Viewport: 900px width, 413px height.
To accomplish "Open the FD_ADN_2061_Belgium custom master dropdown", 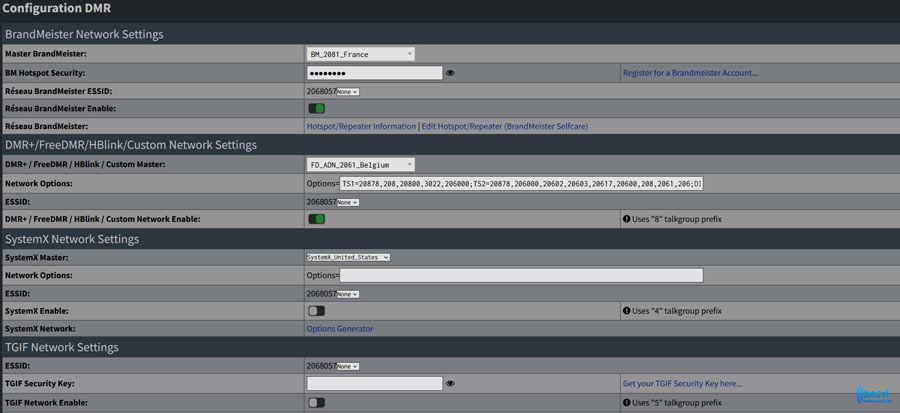I will click(x=360, y=165).
